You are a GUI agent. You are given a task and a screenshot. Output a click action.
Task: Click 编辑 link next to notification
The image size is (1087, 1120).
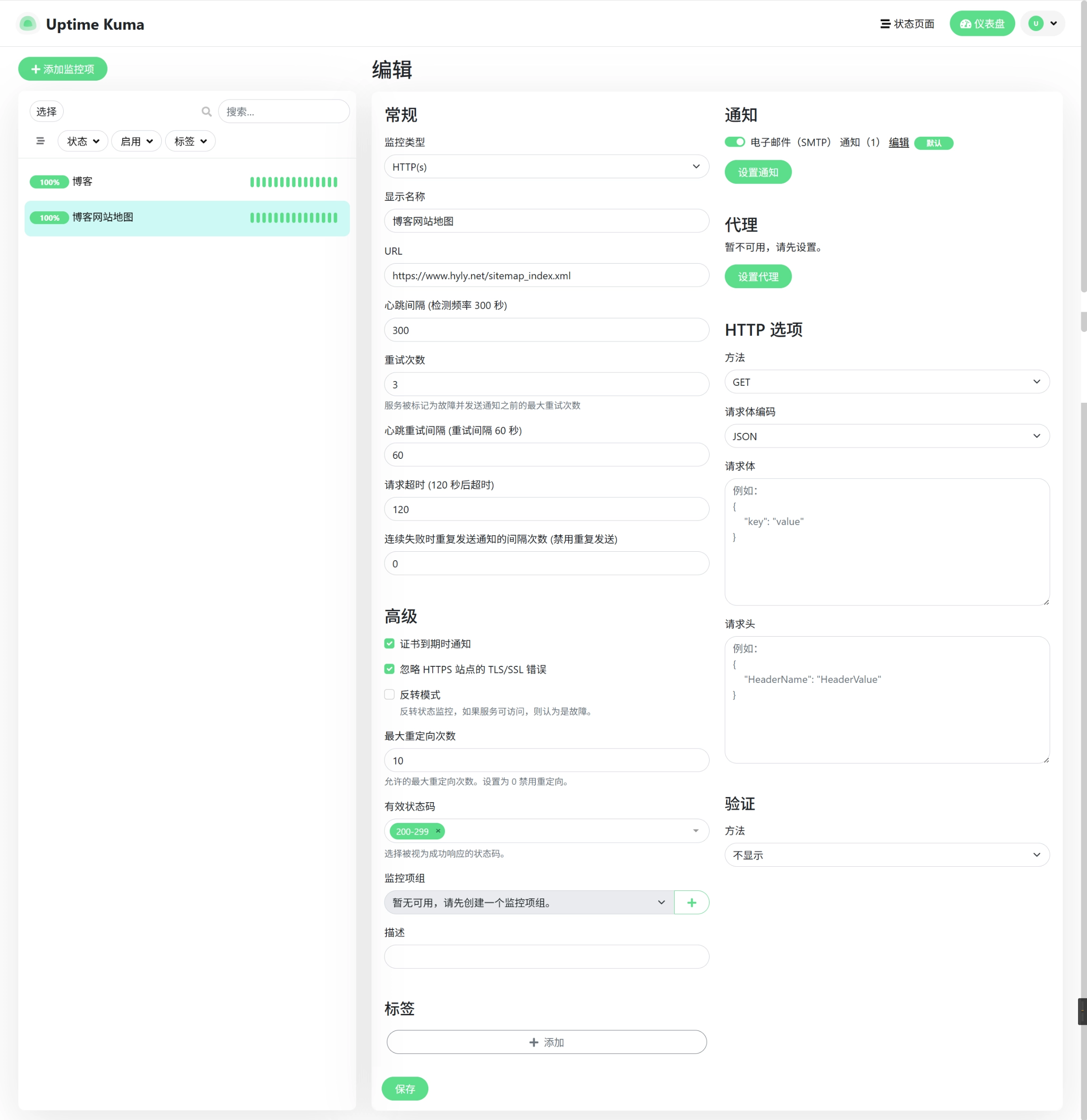tap(898, 142)
